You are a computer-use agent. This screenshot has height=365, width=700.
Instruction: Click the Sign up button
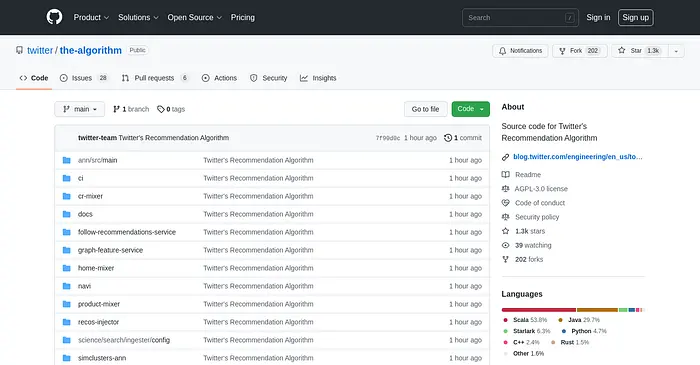[x=636, y=17]
